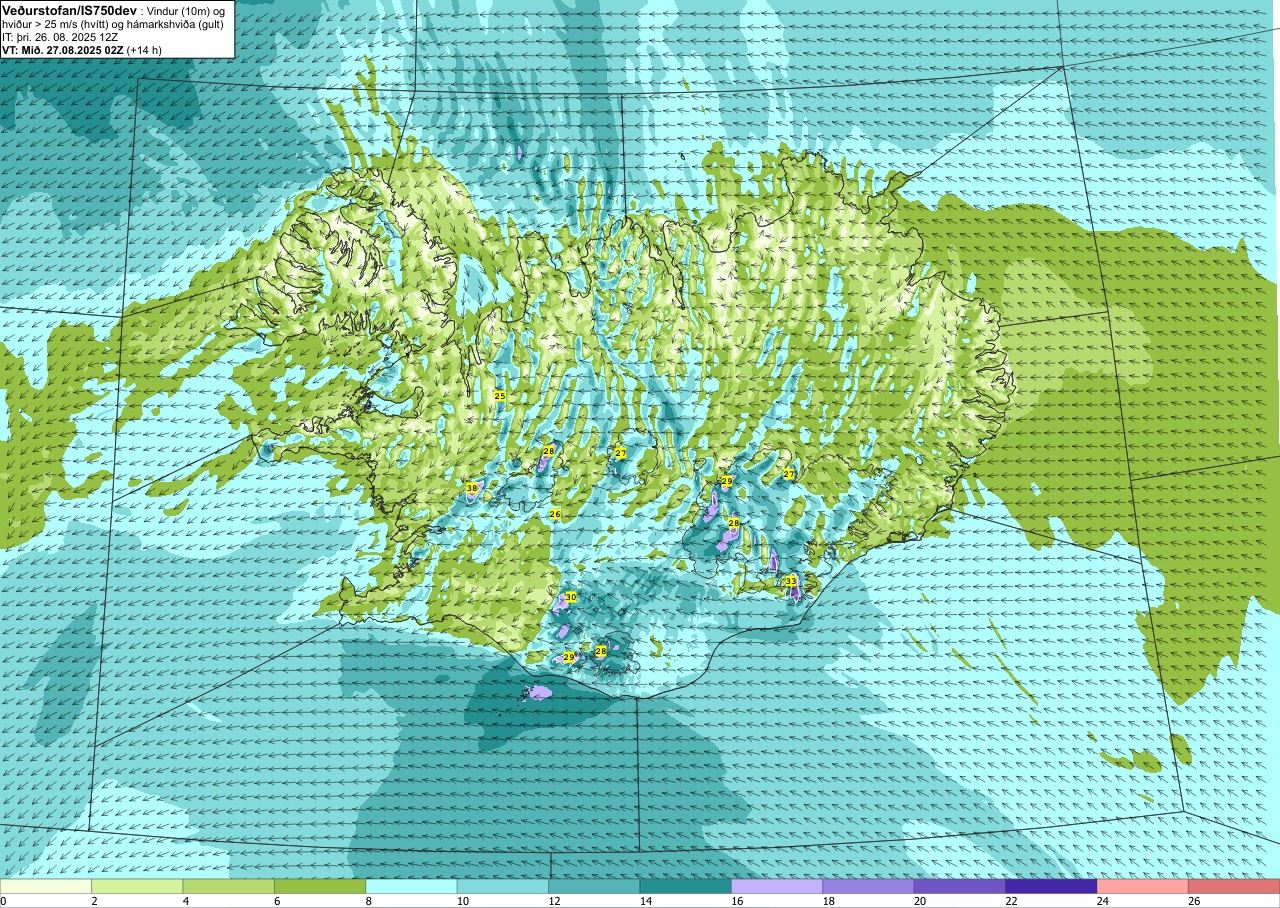Select the 2–4 m/s light green legend swatch

(137, 886)
